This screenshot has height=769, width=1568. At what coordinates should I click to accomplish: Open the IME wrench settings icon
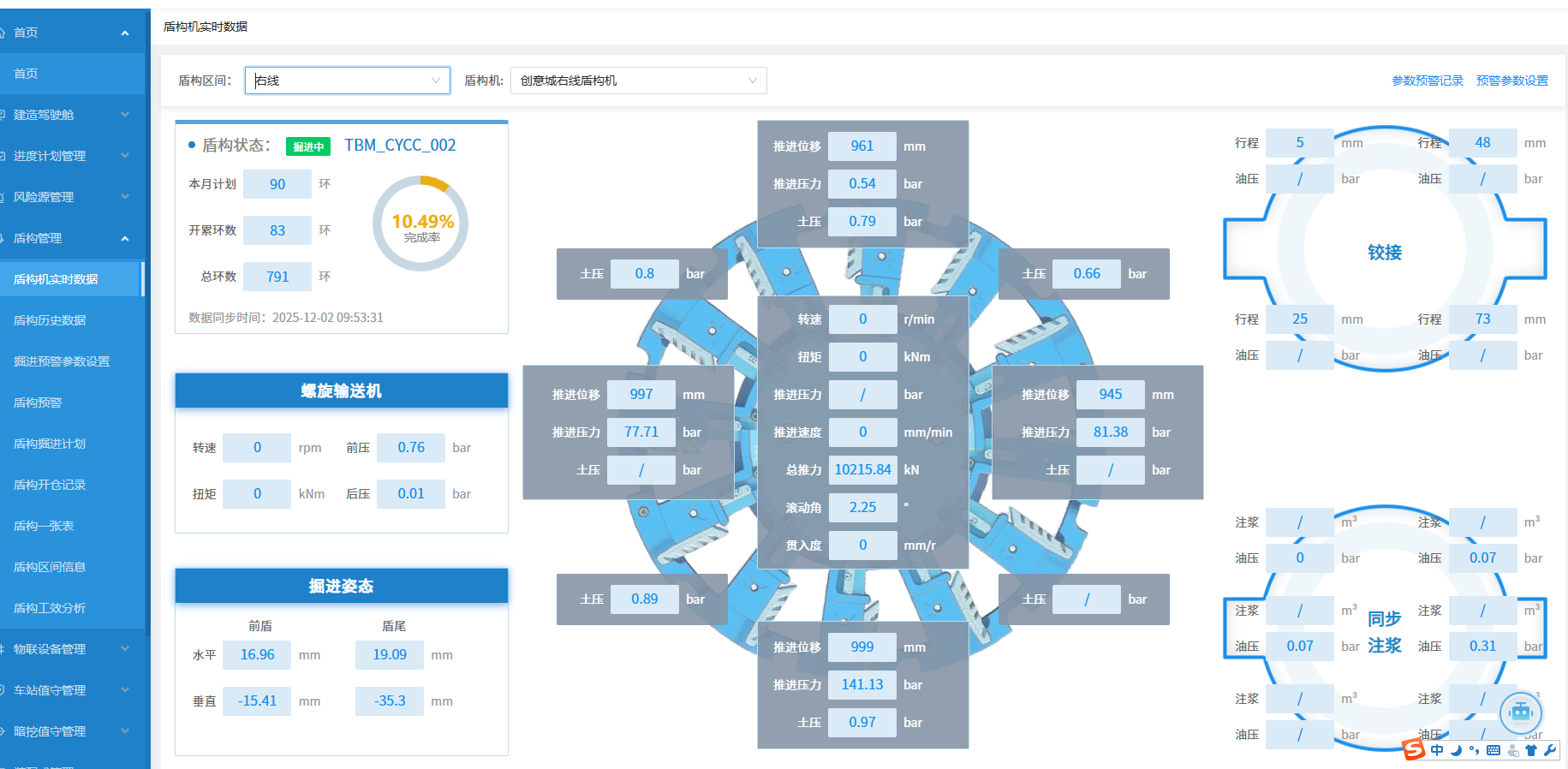pyautogui.click(x=1550, y=750)
